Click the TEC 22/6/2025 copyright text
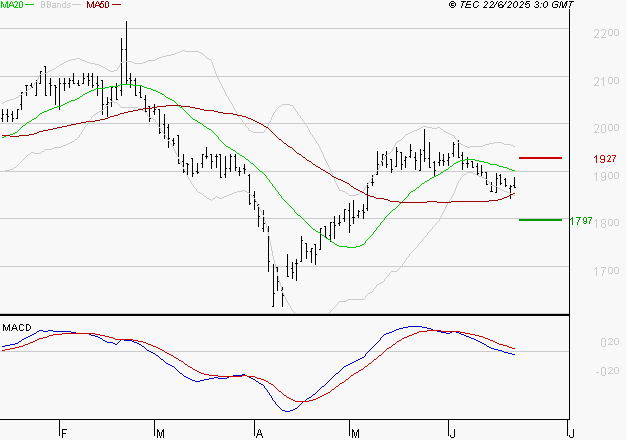The image size is (627, 440). 511,5
